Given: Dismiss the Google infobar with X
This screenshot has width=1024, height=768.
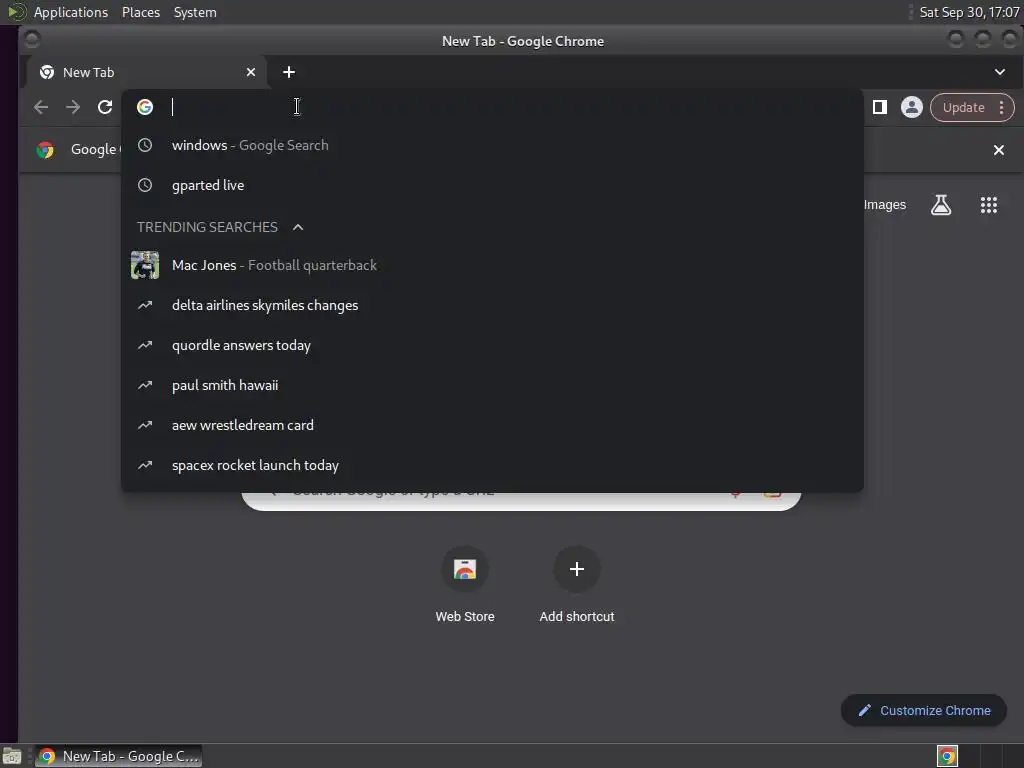Looking at the screenshot, I should pyautogui.click(x=999, y=150).
